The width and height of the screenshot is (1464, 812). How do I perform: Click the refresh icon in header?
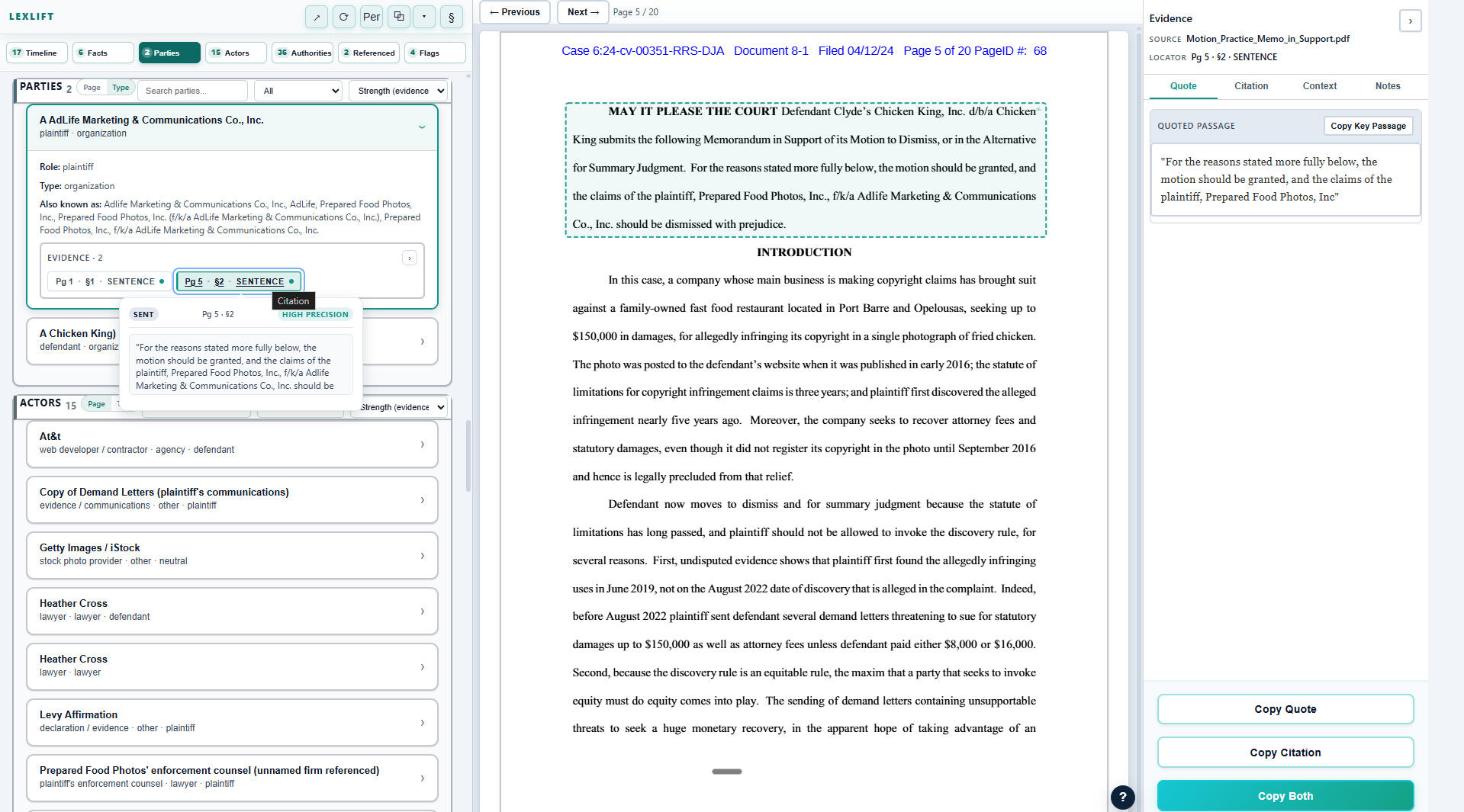pos(343,17)
